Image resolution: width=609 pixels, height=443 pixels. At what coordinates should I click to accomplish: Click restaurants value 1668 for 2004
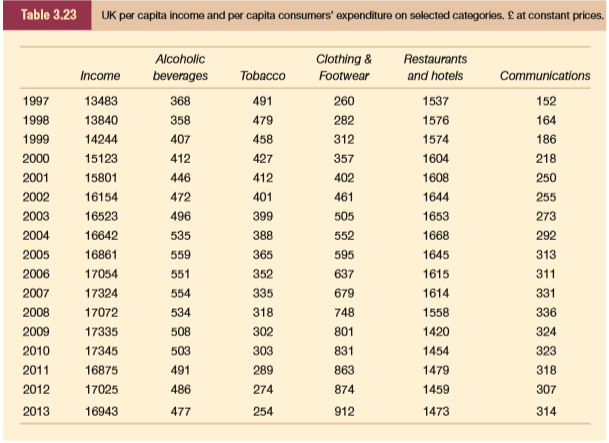[x=435, y=236]
